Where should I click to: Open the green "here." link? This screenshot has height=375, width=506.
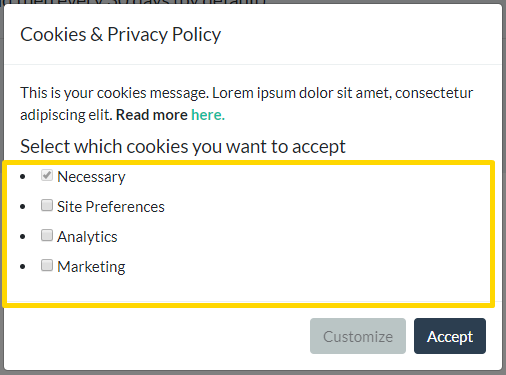pyautogui.click(x=208, y=115)
